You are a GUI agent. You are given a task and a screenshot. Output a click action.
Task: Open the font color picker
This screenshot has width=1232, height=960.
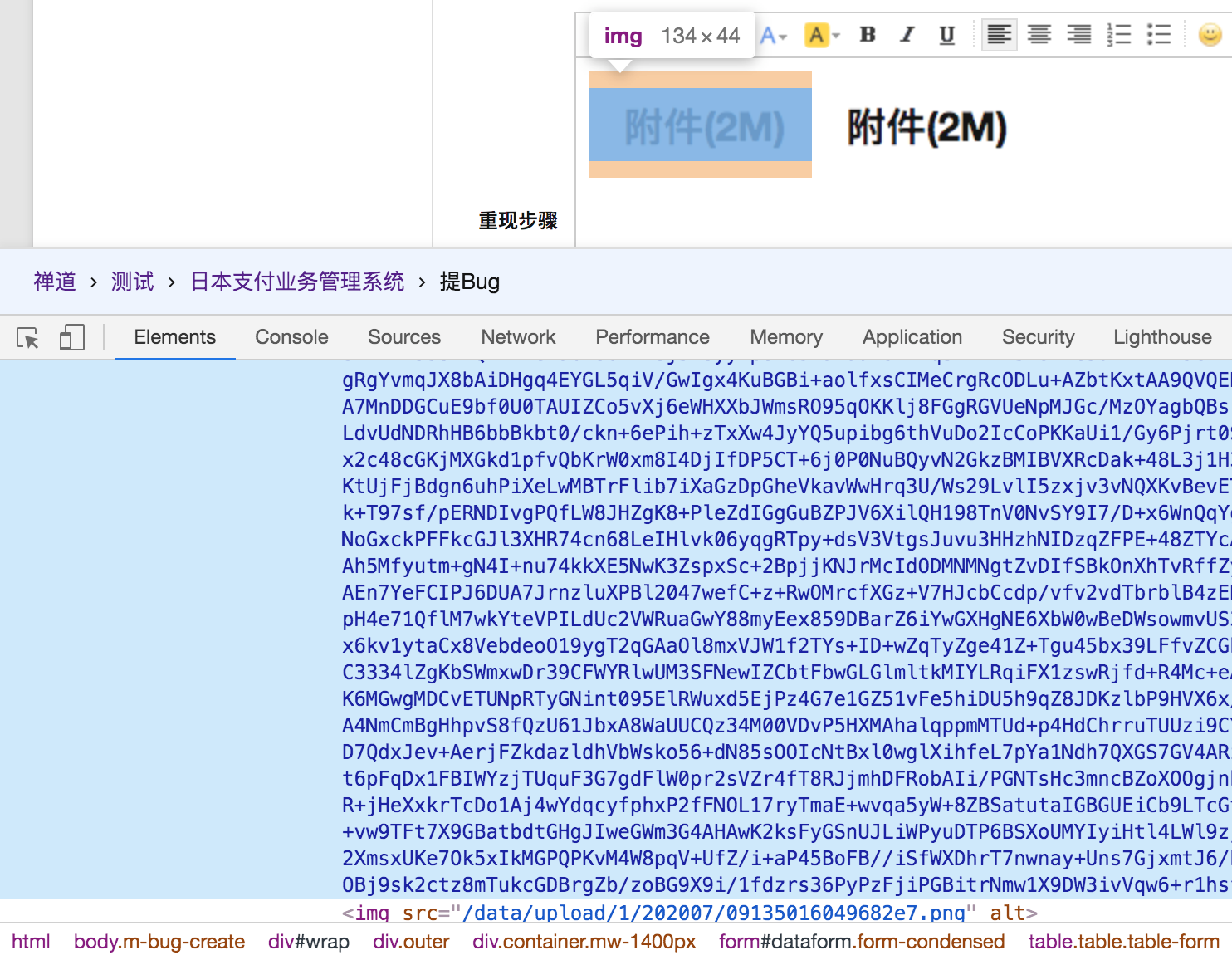773,35
